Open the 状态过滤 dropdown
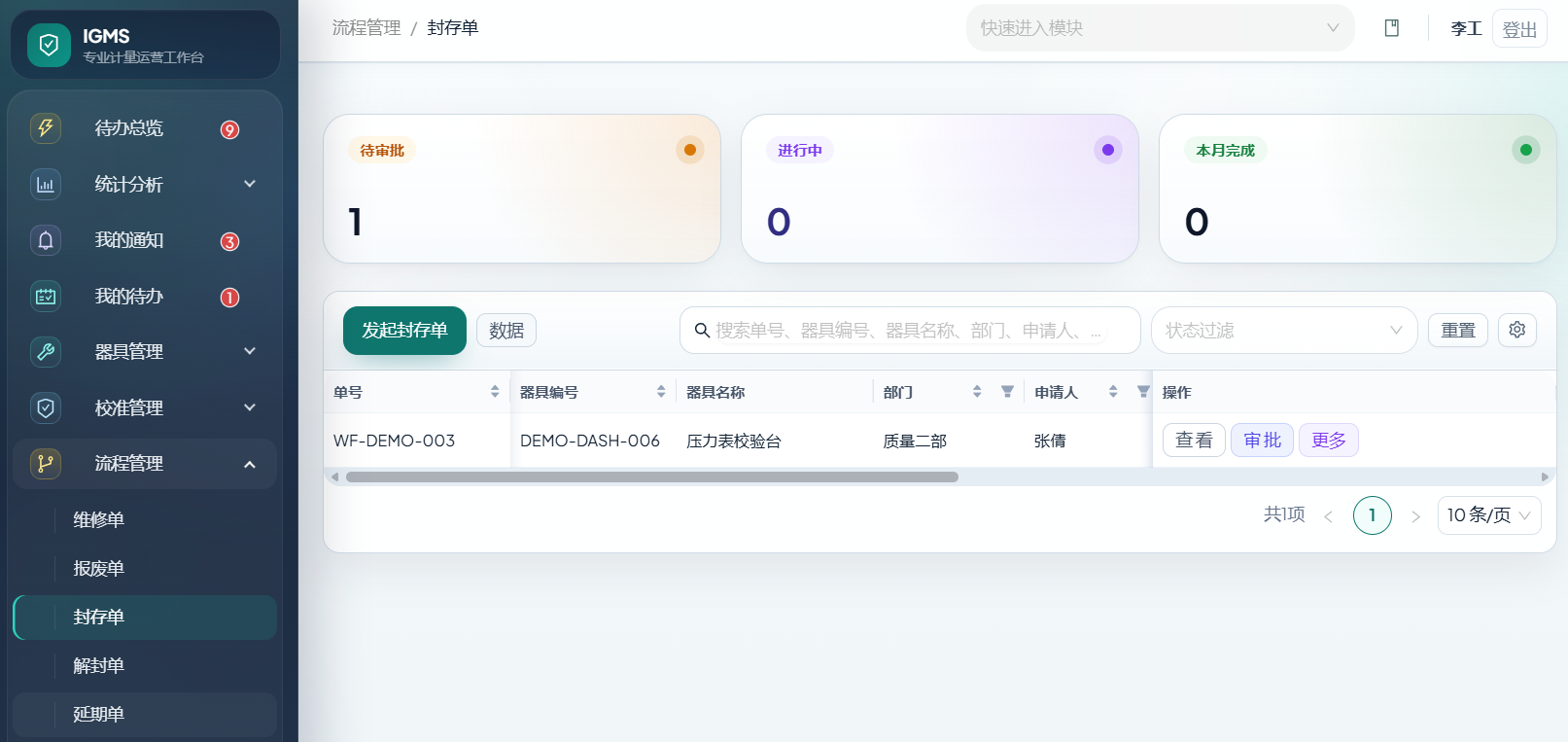Viewport: 1568px width, 742px height. point(1284,331)
